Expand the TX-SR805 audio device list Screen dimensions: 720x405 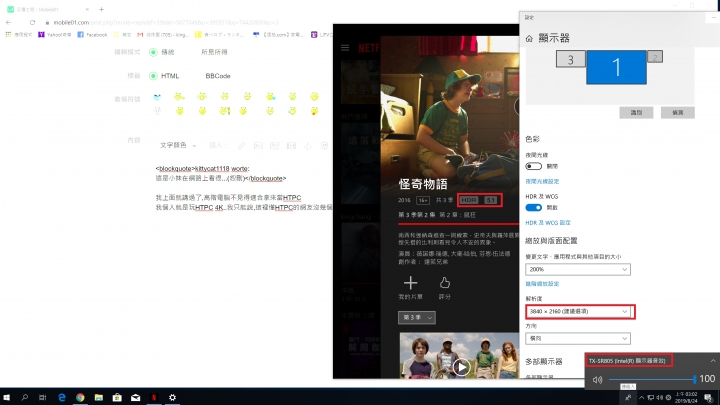coord(713,361)
